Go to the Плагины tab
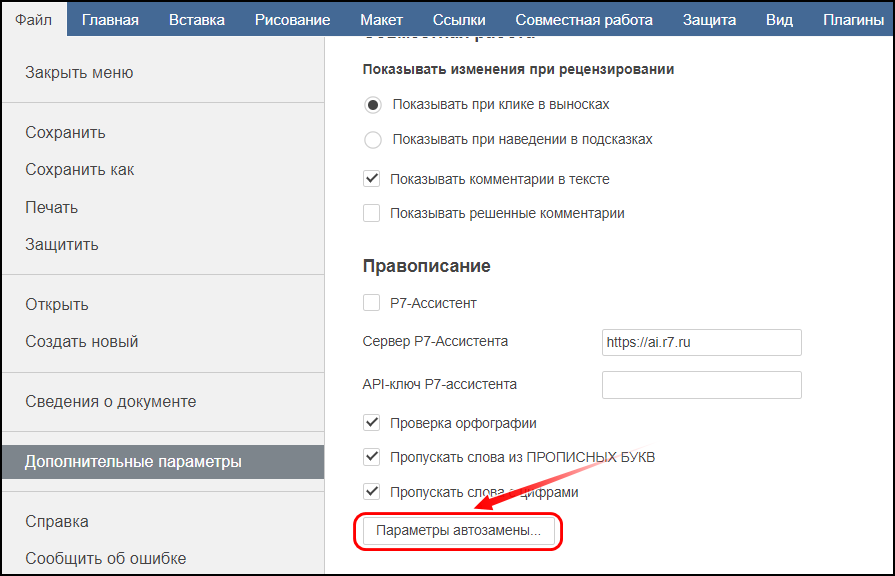This screenshot has width=895, height=576. [x=853, y=19]
